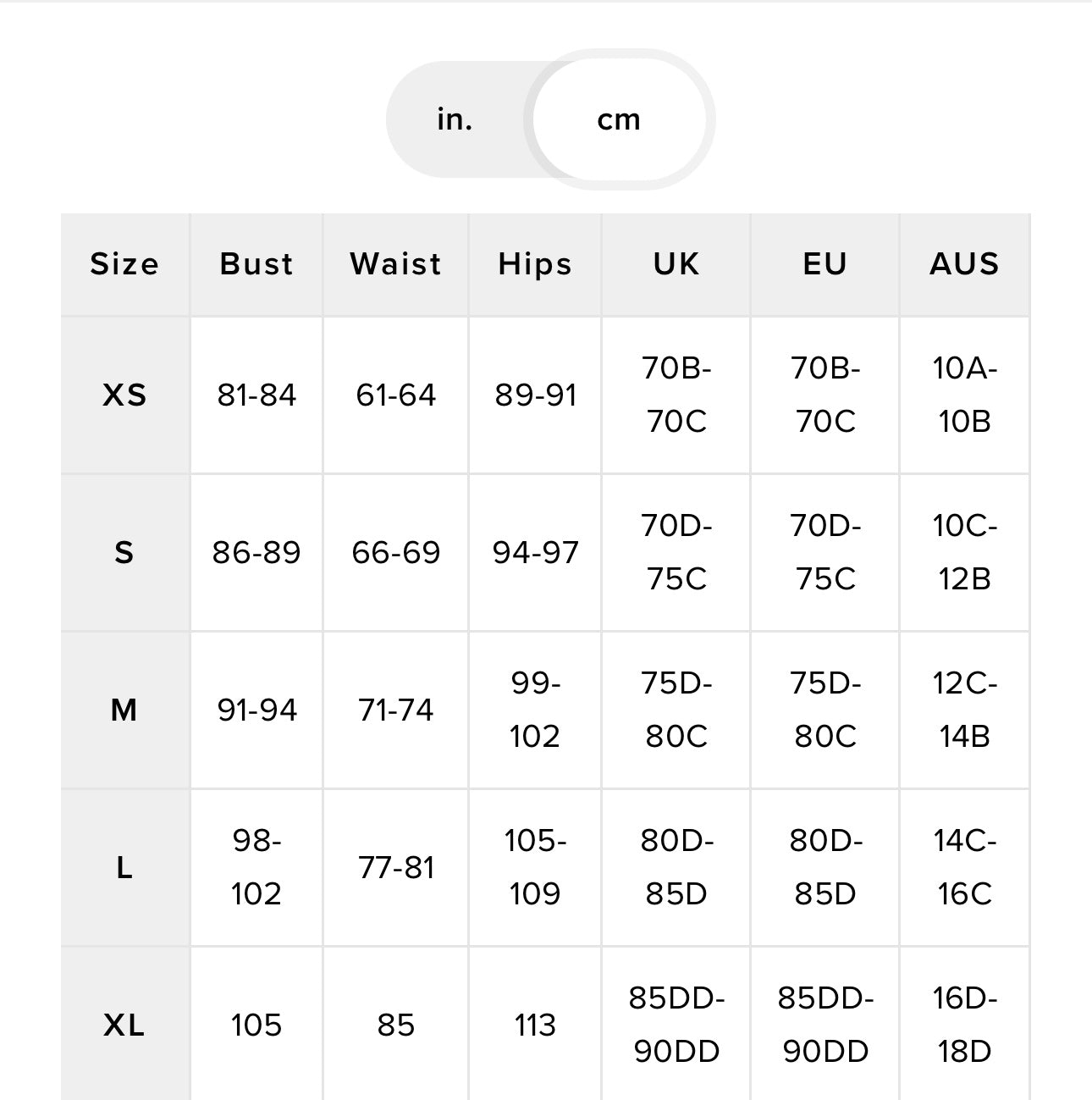Viewport: 1092px width, 1100px height.
Task: Select the M size row label
Action: pos(124,710)
